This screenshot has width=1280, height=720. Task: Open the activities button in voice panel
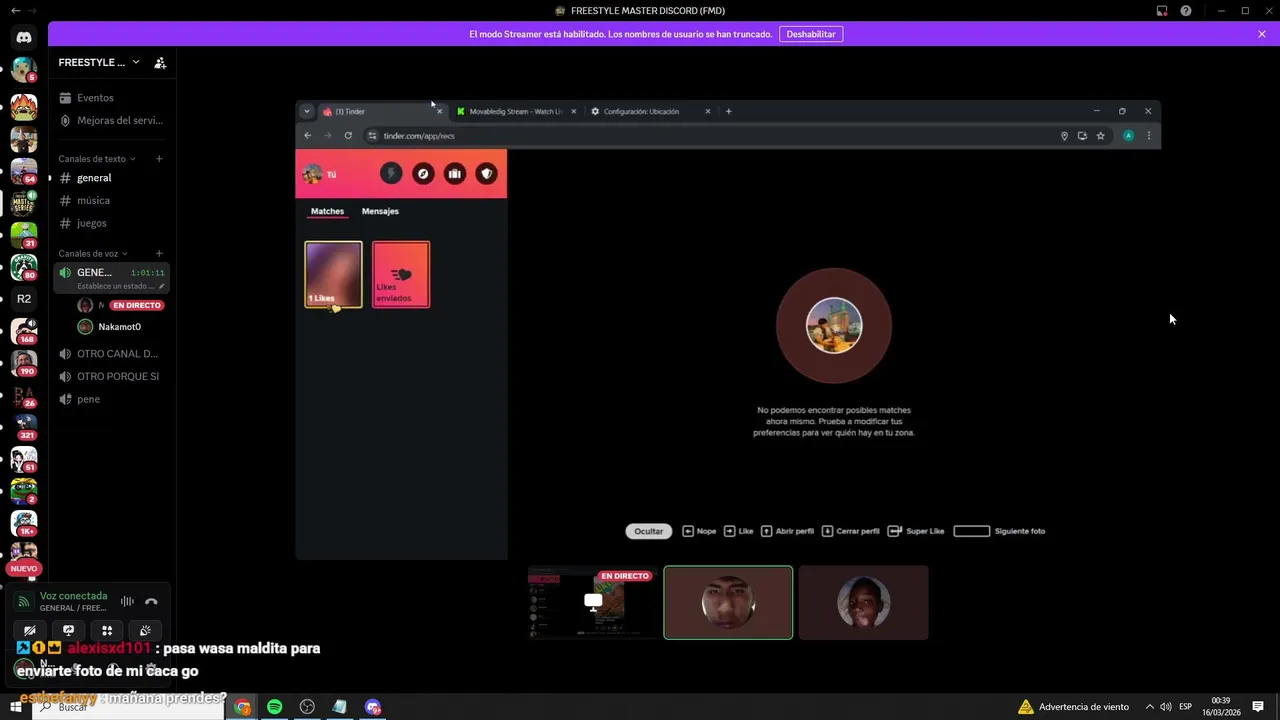[x=107, y=631]
